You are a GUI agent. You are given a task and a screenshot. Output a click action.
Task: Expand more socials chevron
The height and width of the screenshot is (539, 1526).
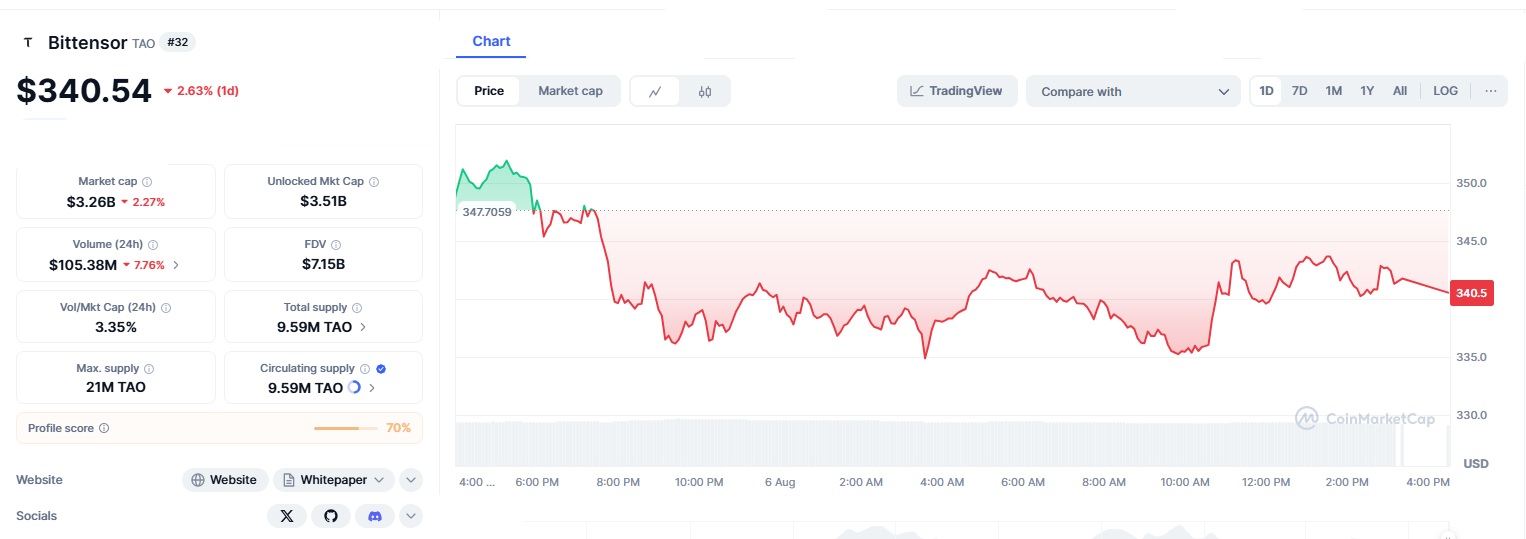411,516
